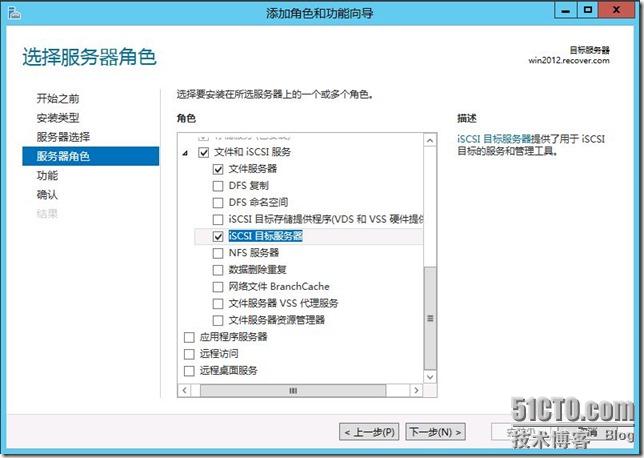Uncheck the iSCSI 目标服务器 checkbox
The image size is (644, 458).
[x=218, y=236]
